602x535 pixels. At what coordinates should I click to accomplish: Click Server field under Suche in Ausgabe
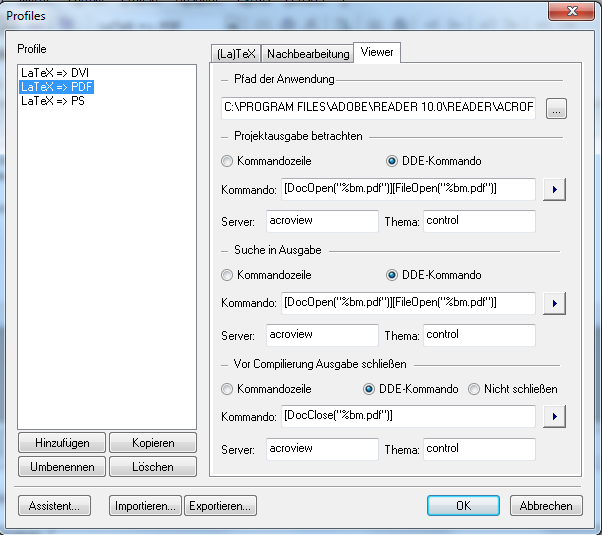[322, 335]
